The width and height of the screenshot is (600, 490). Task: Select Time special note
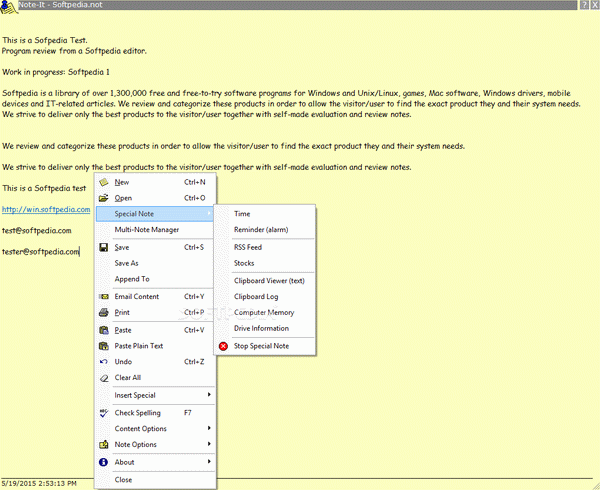coord(265,213)
